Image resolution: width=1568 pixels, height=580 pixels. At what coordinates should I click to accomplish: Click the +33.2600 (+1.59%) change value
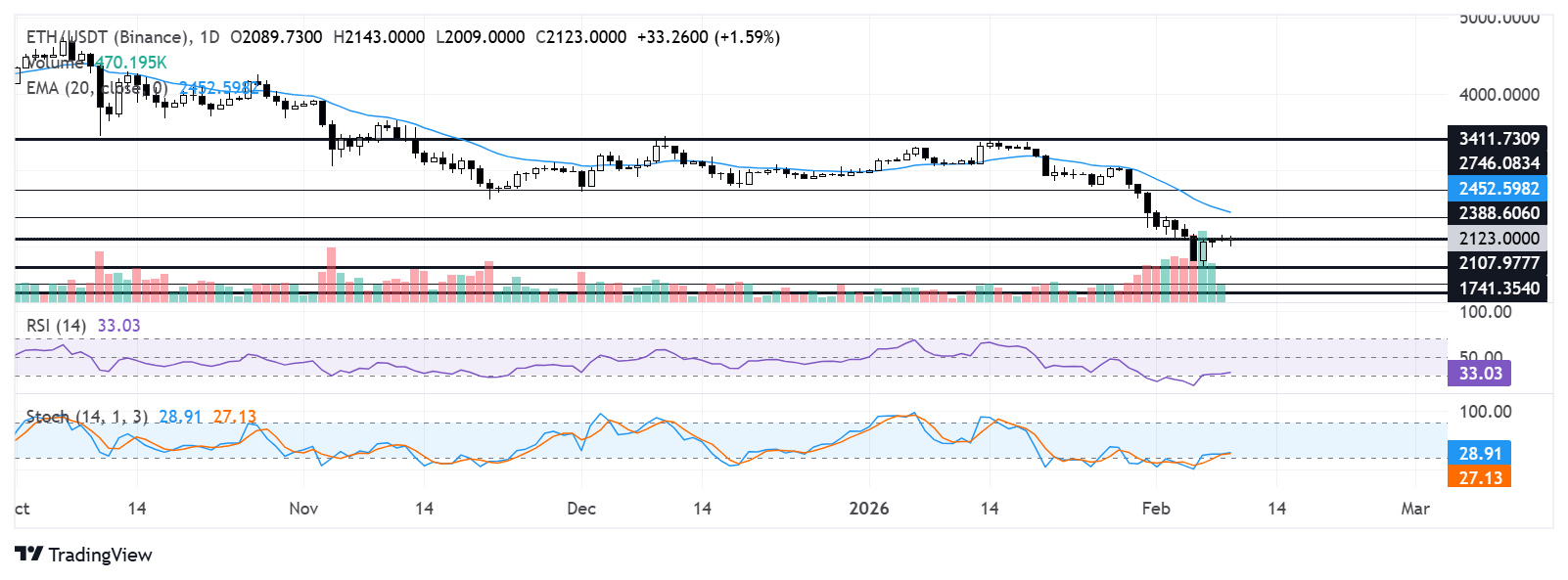pyautogui.click(x=708, y=37)
